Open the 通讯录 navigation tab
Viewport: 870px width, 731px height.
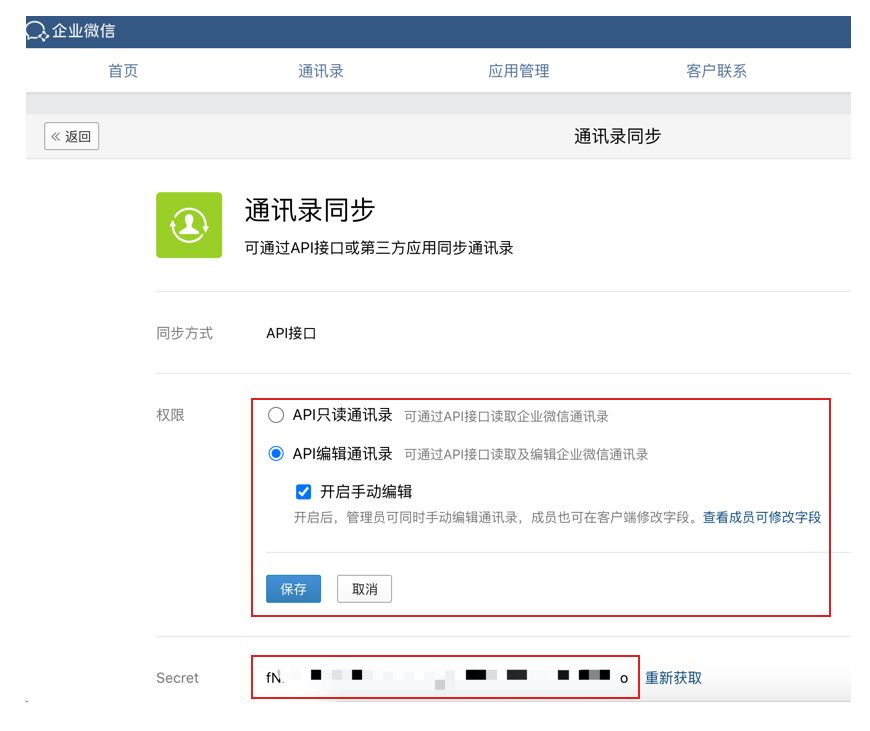click(x=321, y=71)
